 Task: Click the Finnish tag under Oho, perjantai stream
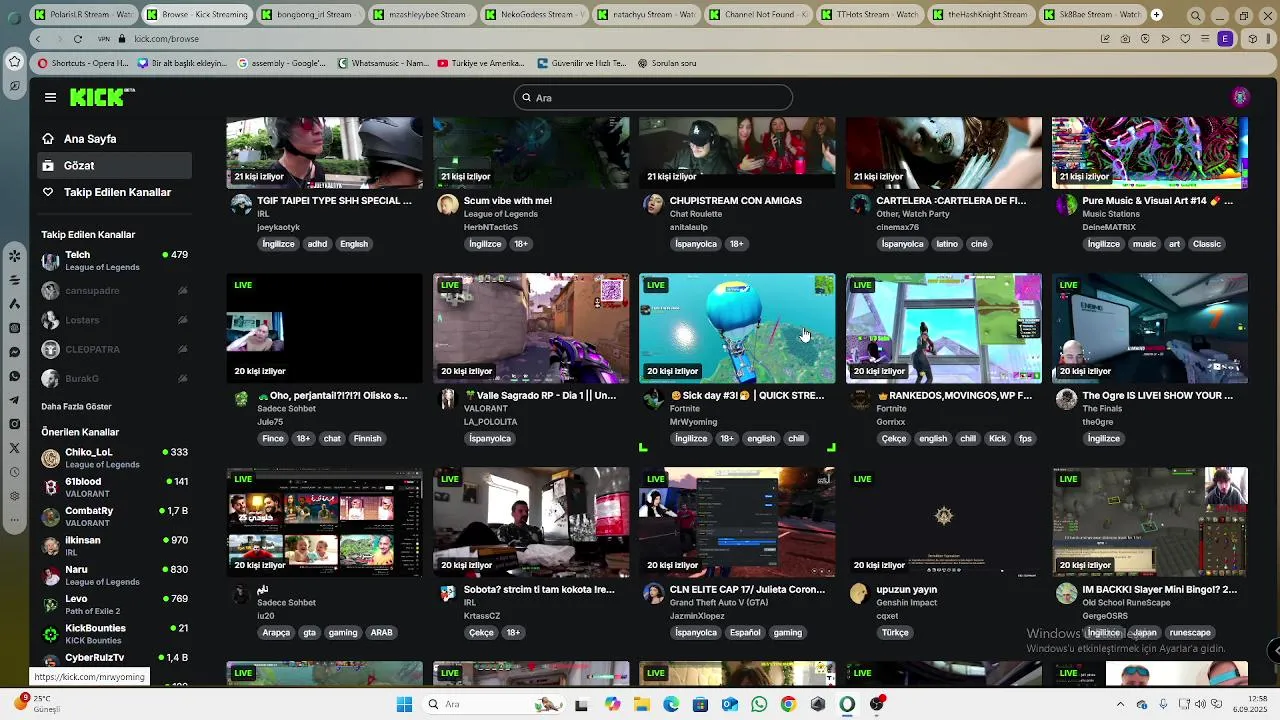(367, 439)
